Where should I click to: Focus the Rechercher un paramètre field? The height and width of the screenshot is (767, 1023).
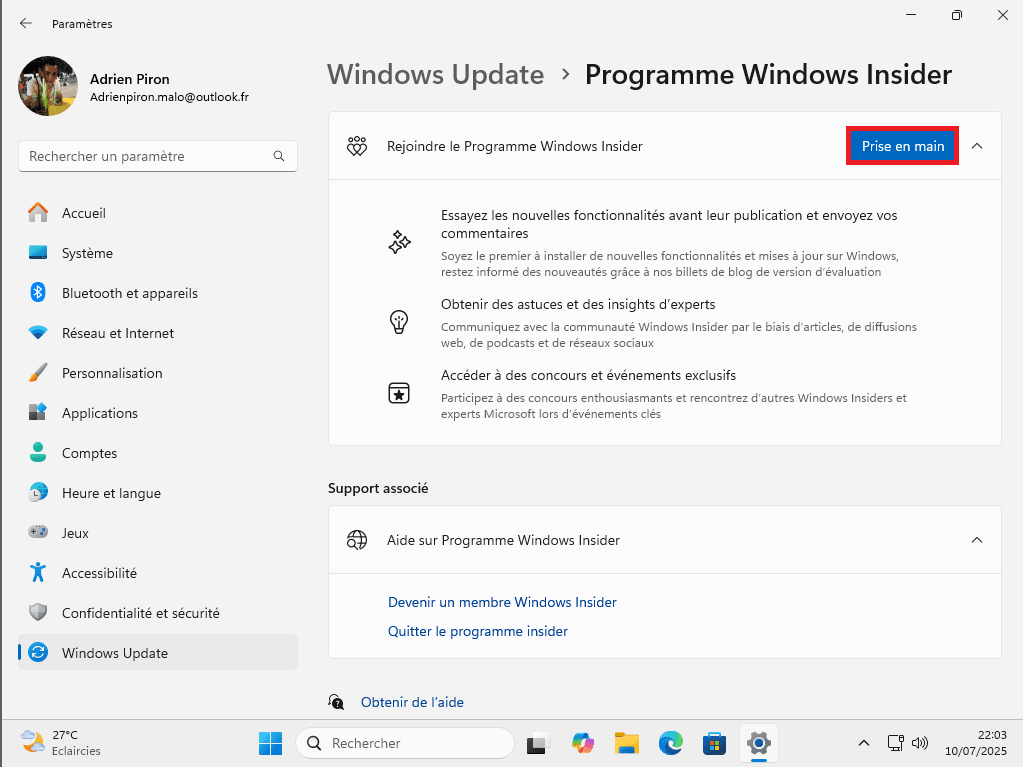[x=158, y=157]
